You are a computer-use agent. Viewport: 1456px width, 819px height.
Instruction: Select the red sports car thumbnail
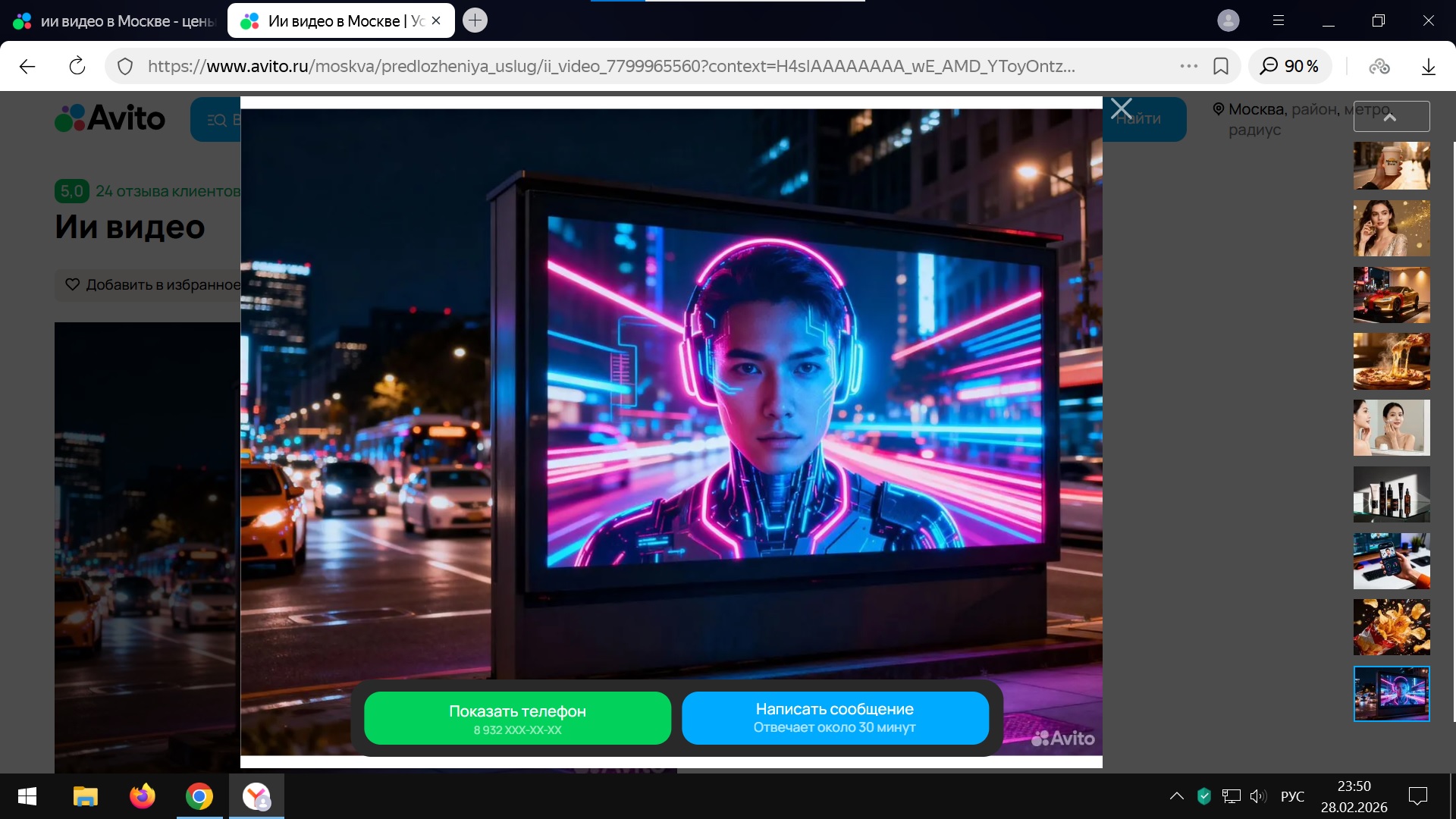(x=1391, y=295)
